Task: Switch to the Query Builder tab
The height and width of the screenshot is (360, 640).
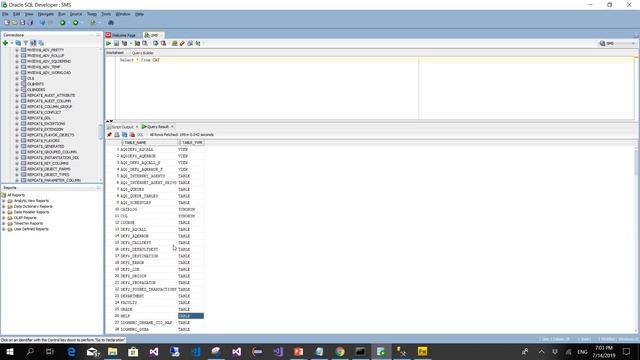Action: [x=143, y=53]
